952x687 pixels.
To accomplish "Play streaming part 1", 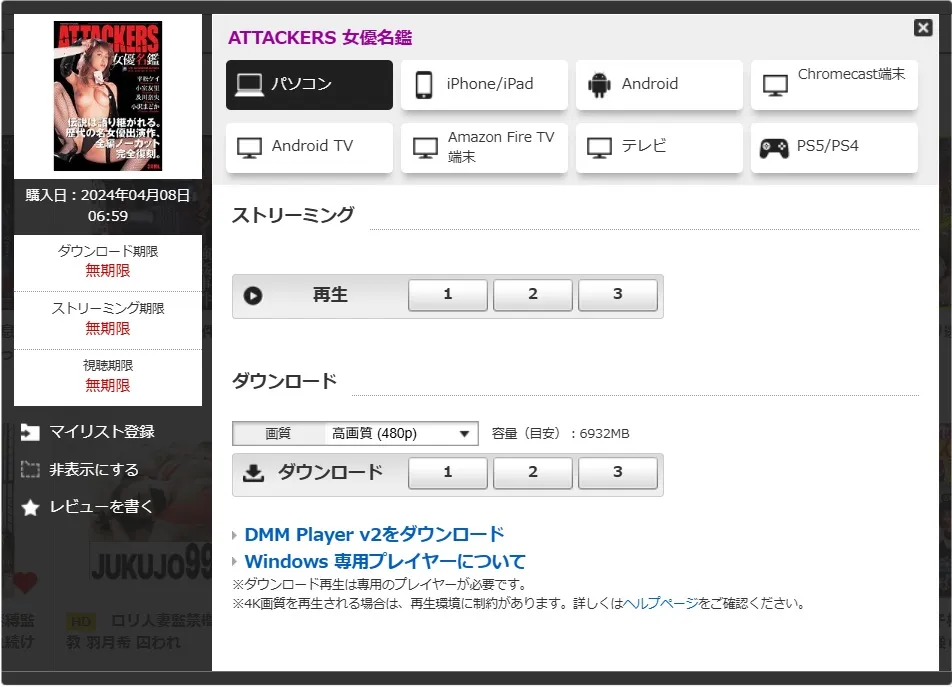I will [447, 295].
